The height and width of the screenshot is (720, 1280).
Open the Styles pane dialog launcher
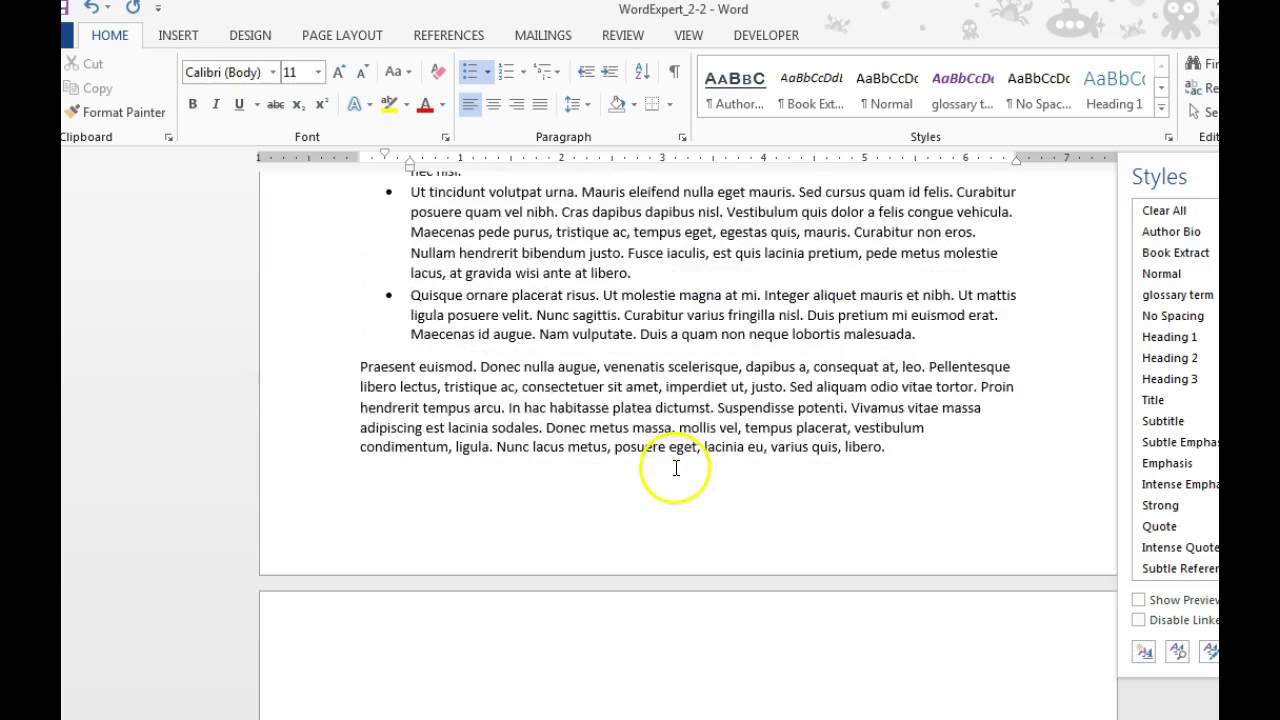pyautogui.click(x=1168, y=137)
